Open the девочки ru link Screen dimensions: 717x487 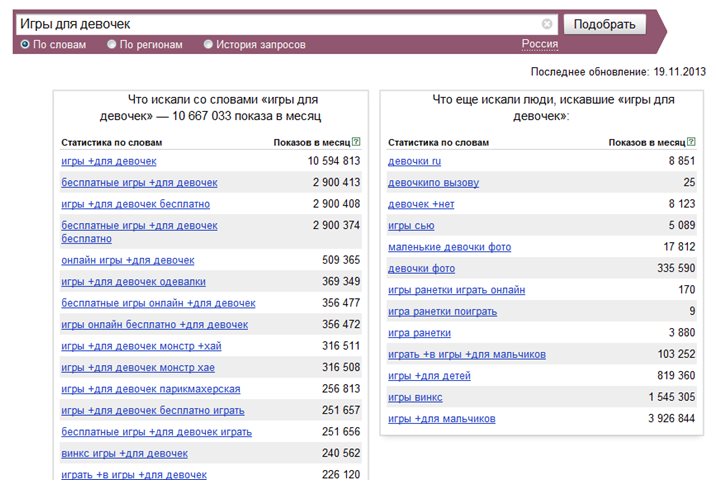[x=414, y=161]
